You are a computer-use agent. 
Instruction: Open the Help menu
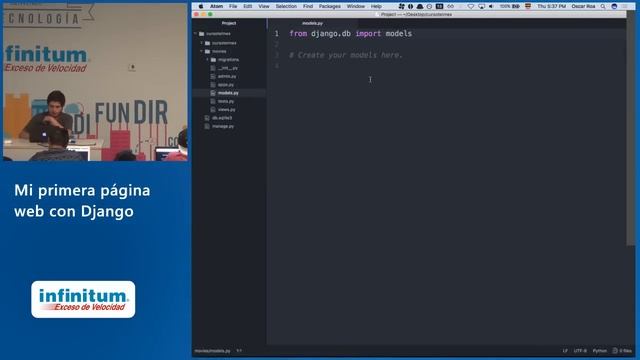(376, 7)
